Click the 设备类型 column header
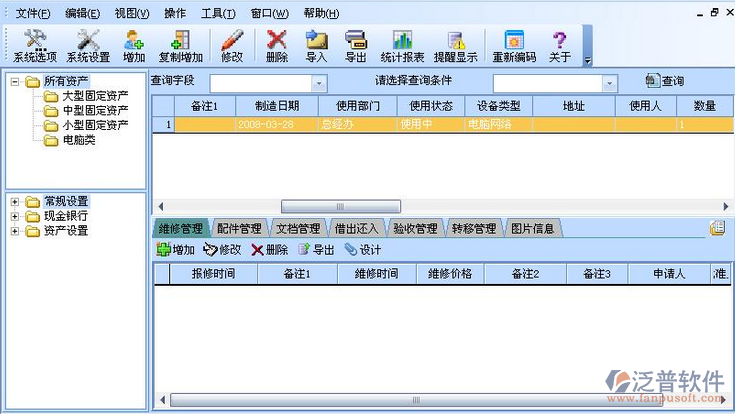 coord(499,106)
